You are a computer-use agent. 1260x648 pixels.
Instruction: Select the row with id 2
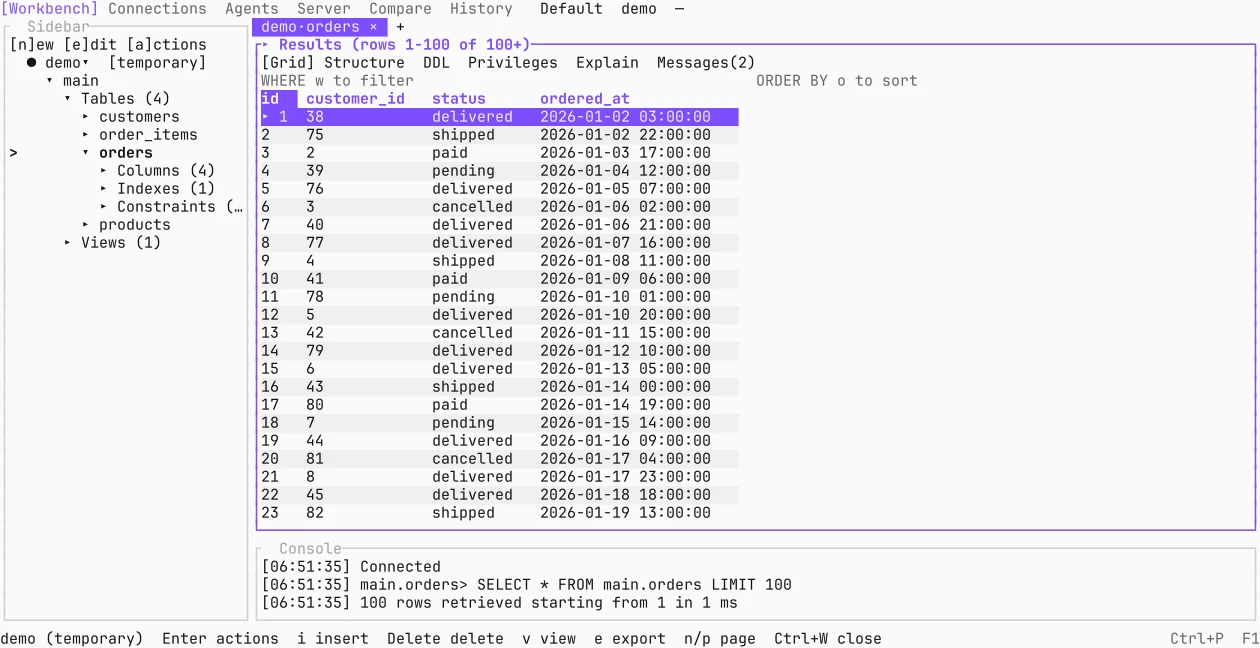[x=499, y=135]
